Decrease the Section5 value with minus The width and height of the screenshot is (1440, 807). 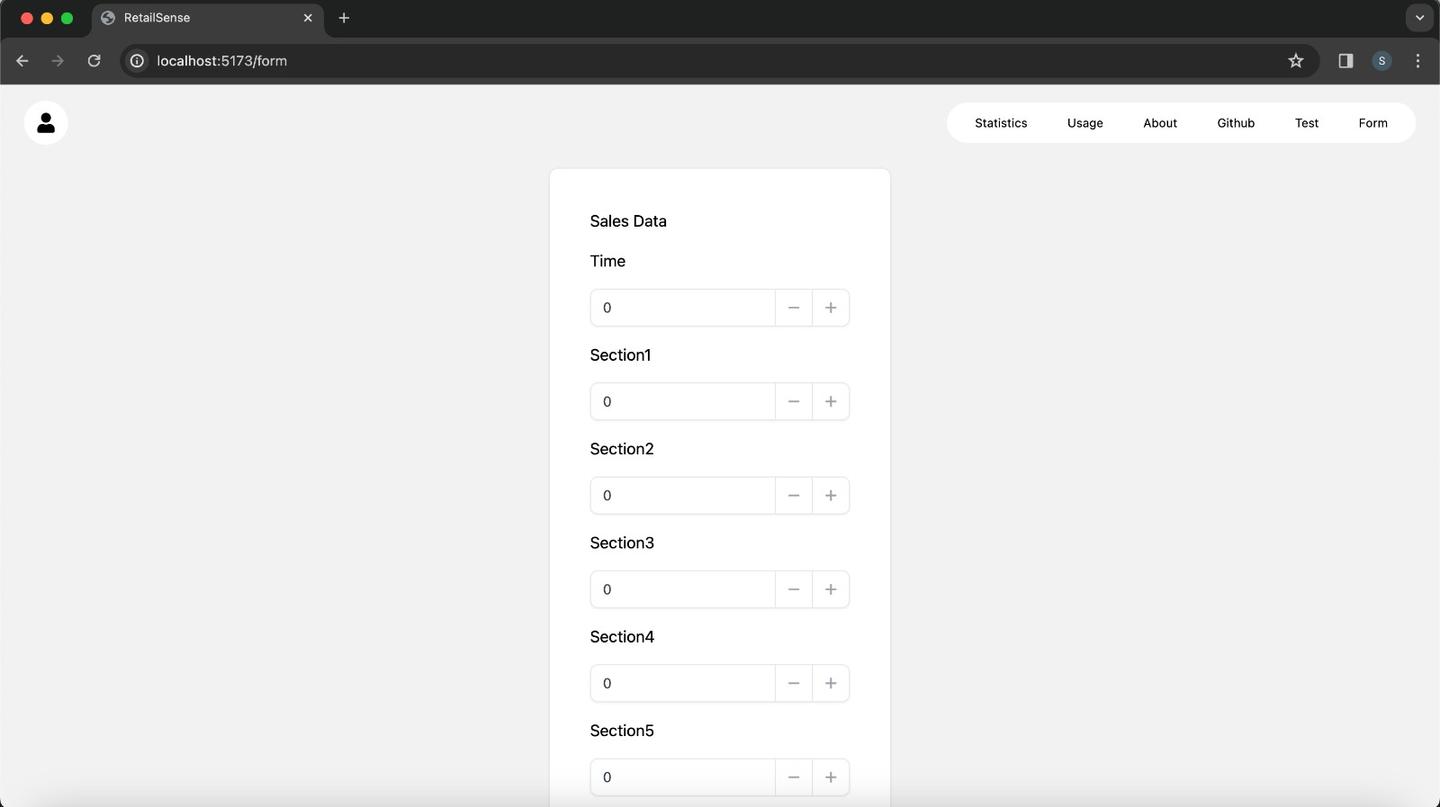pyautogui.click(x=794, y=778)
